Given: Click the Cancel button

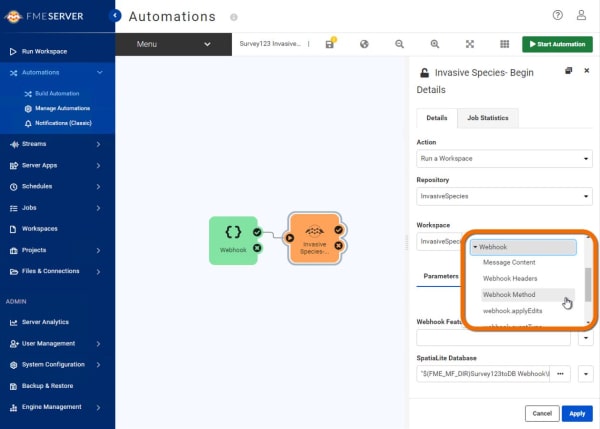Looking at the screenshot, I should point(542,414).
